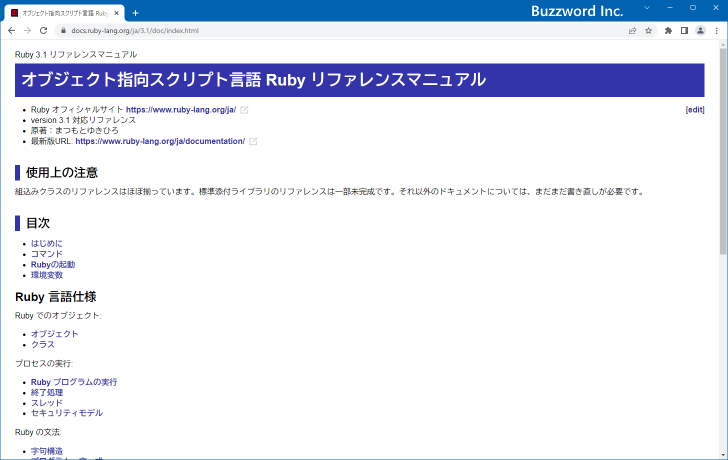Open the tab search chevron in title bar
The image size is (728, 460).
[x=647, y=8]
